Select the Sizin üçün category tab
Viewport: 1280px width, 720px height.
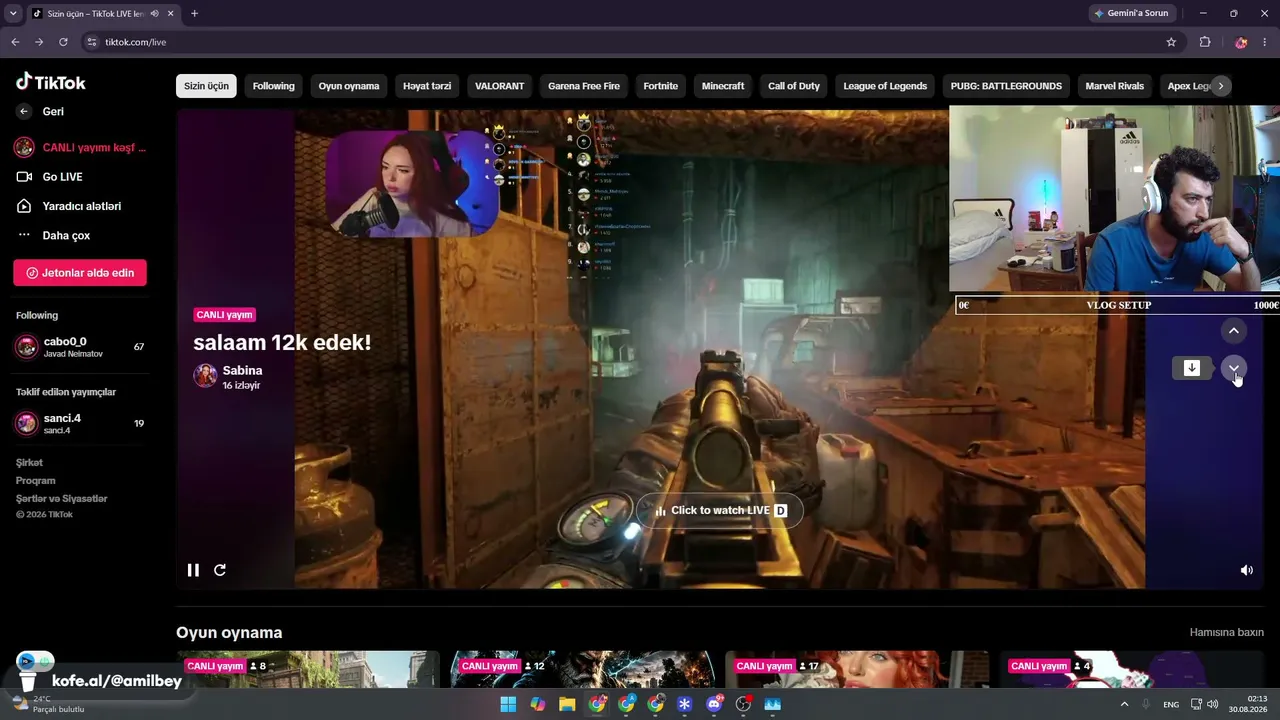pyautogui.click(x=206, y=86)
